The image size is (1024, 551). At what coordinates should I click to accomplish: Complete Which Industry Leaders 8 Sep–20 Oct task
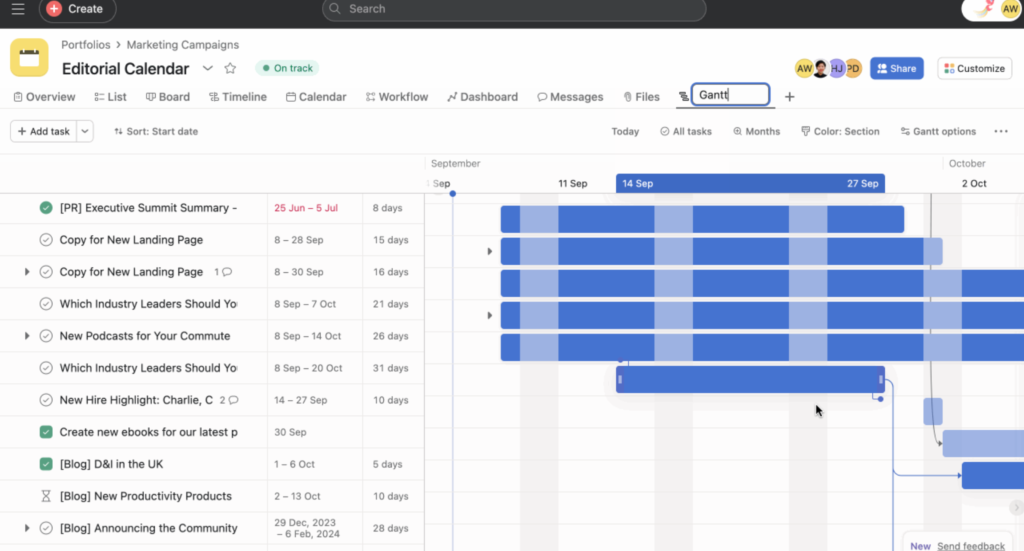pos(46,368)
